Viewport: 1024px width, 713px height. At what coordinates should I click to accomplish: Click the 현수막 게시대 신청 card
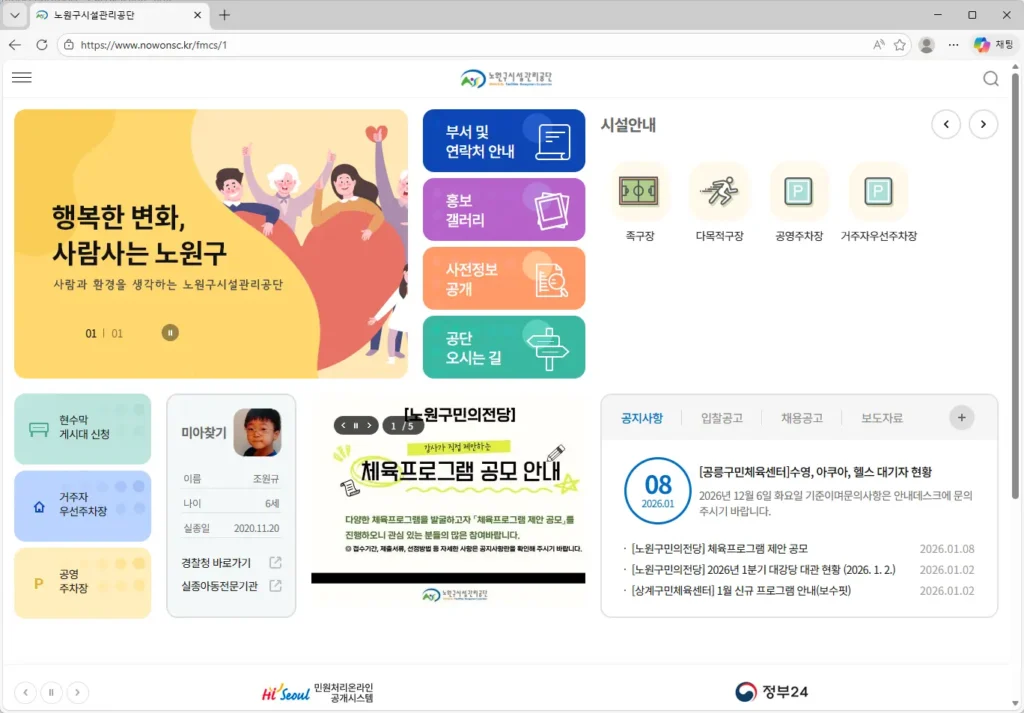pyautogui.click(x=82, y=428)
